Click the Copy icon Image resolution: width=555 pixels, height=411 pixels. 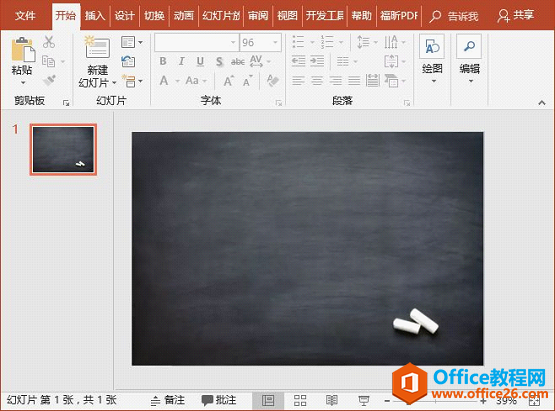pos(48,61)
